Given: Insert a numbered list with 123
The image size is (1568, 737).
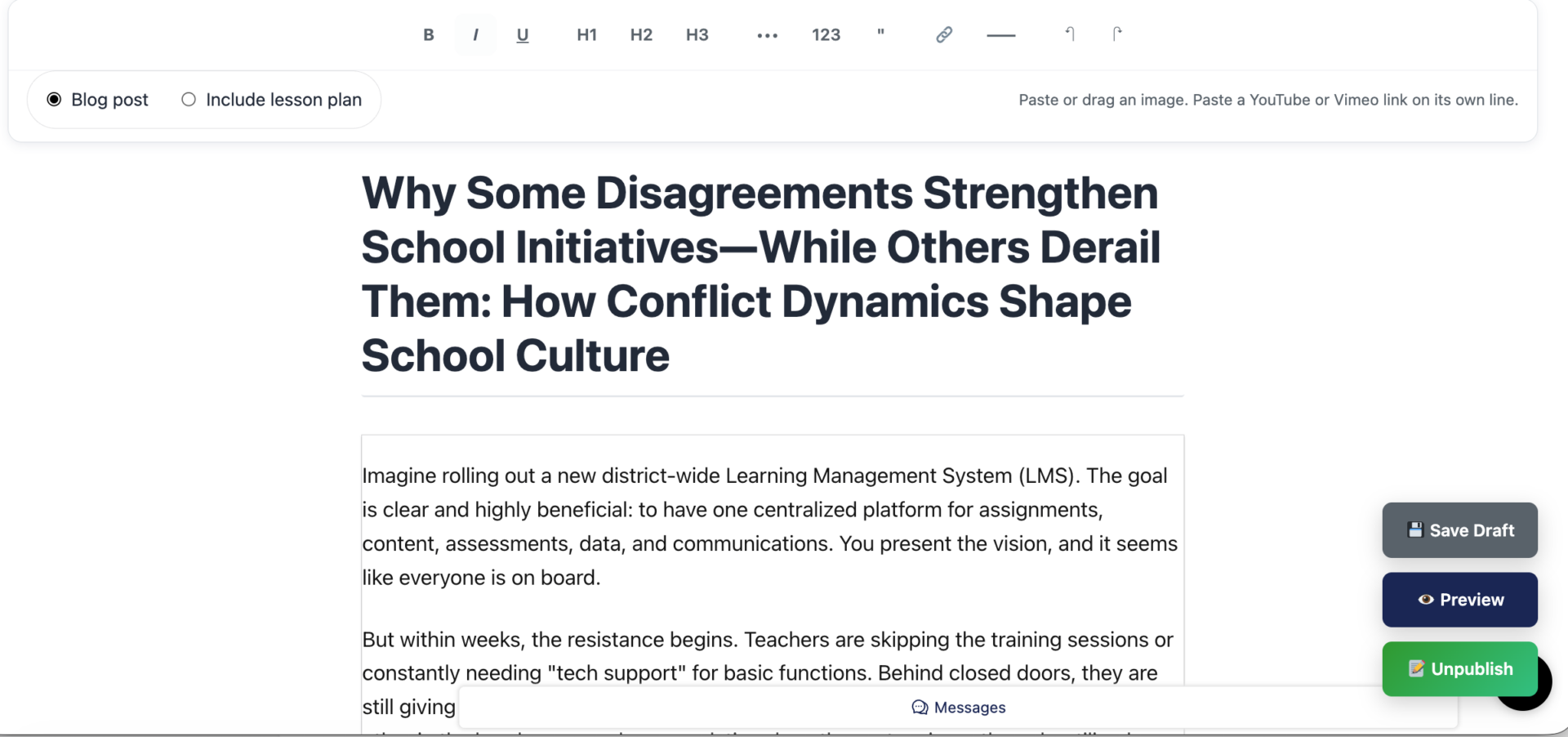Looking at the screenshot, I should [826, 35].
